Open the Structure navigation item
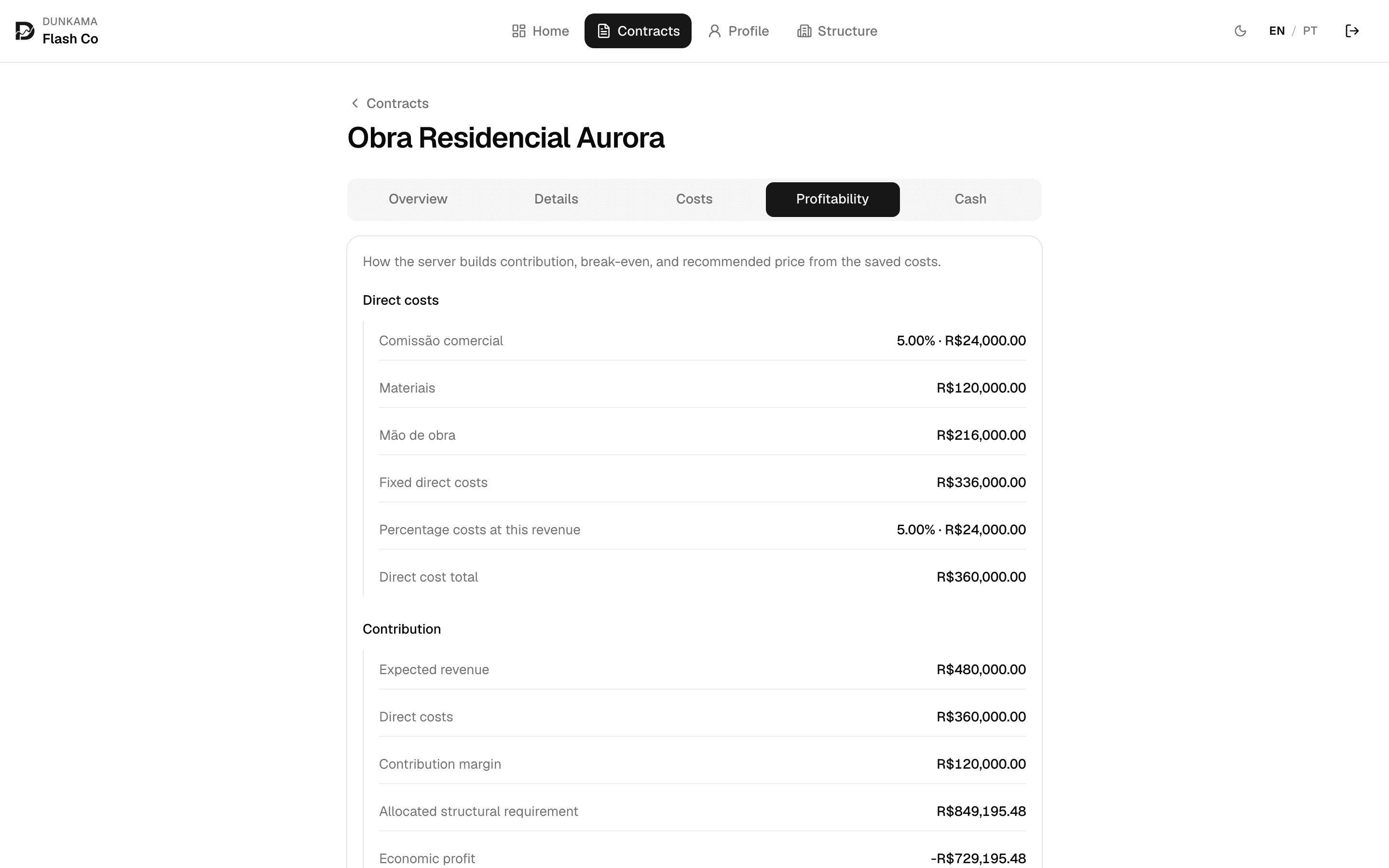This screenshot has width=1389, height=868. coord(837,31)
